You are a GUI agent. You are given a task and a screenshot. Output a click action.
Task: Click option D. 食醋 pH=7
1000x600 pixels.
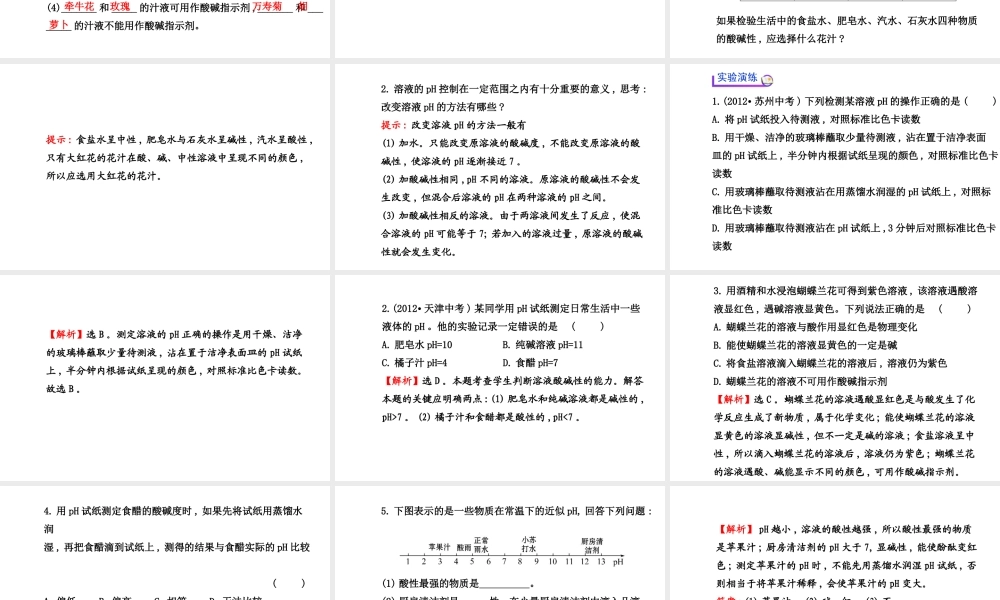[530, 363]
